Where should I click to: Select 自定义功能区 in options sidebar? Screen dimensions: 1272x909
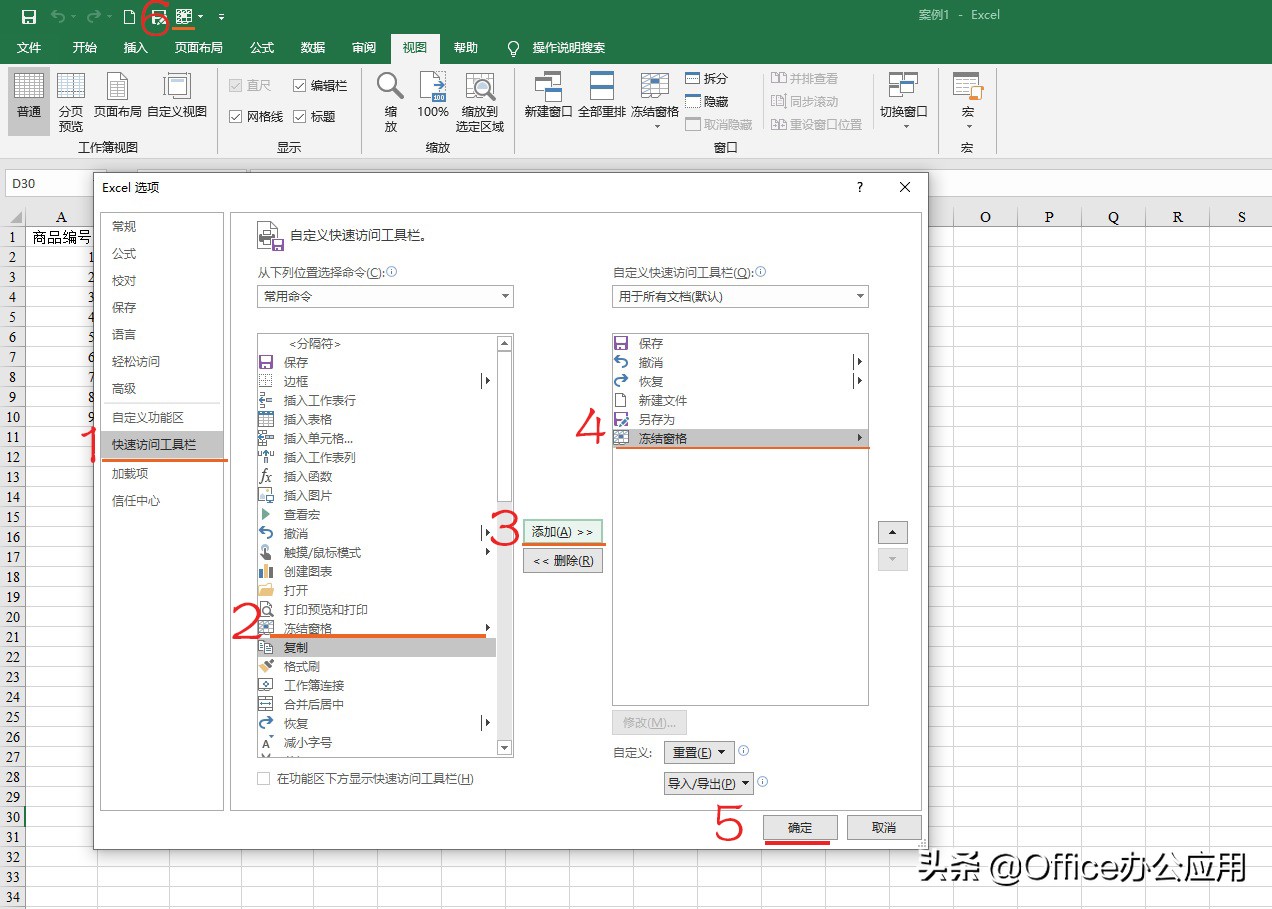coord(162,418)
